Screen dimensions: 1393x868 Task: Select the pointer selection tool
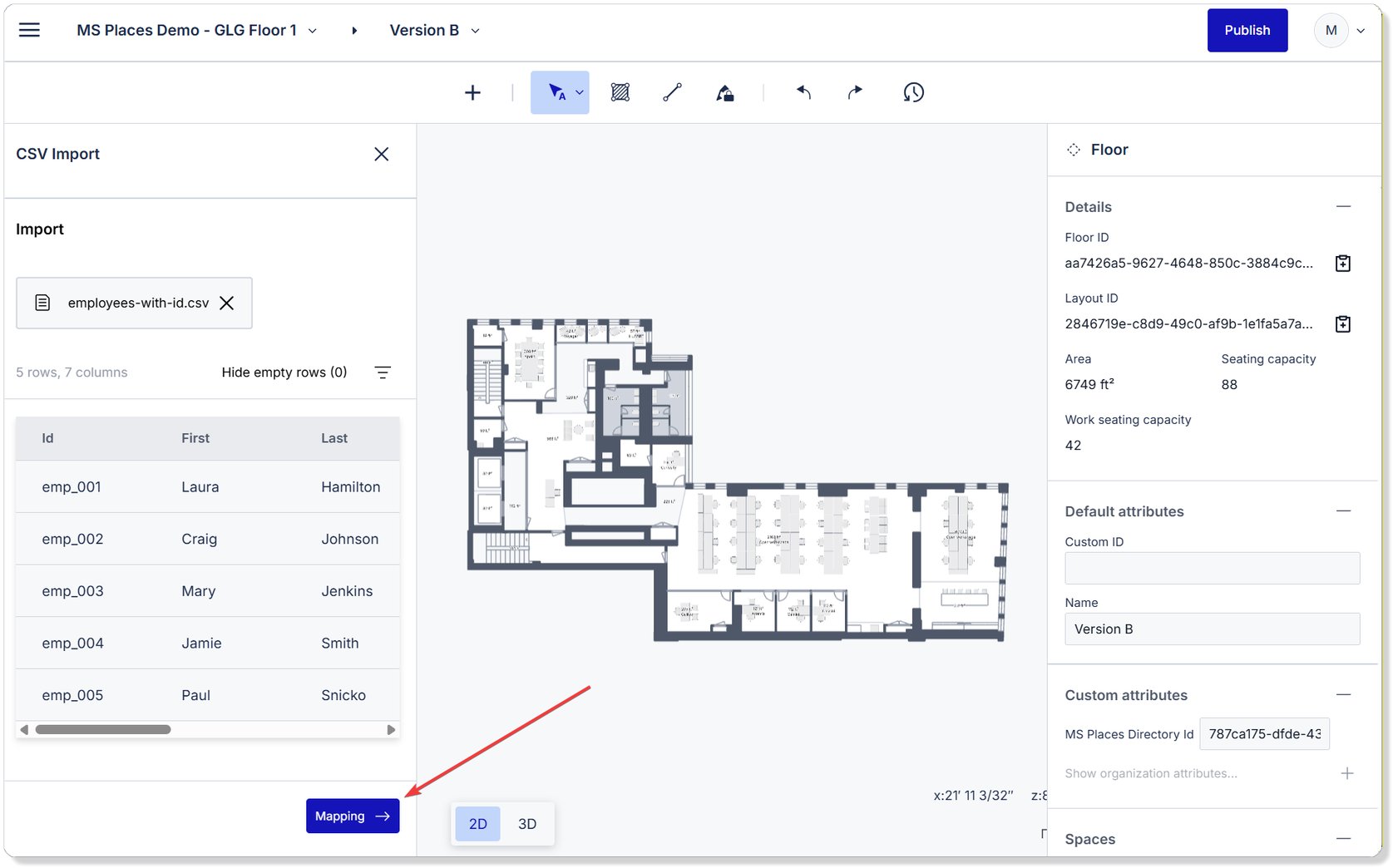tap(555, 92)
